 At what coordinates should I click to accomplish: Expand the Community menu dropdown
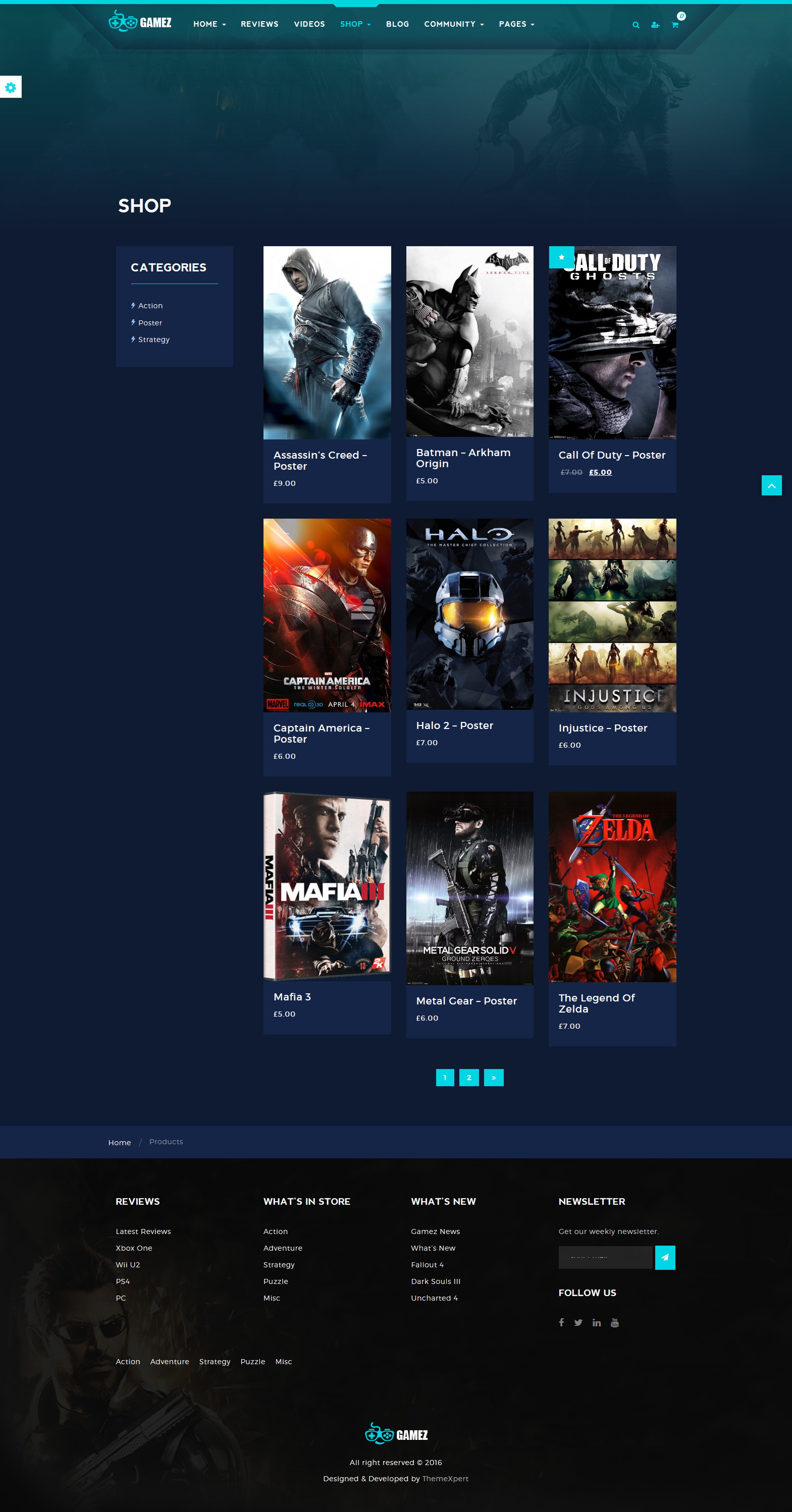click(x=454, y=24)
